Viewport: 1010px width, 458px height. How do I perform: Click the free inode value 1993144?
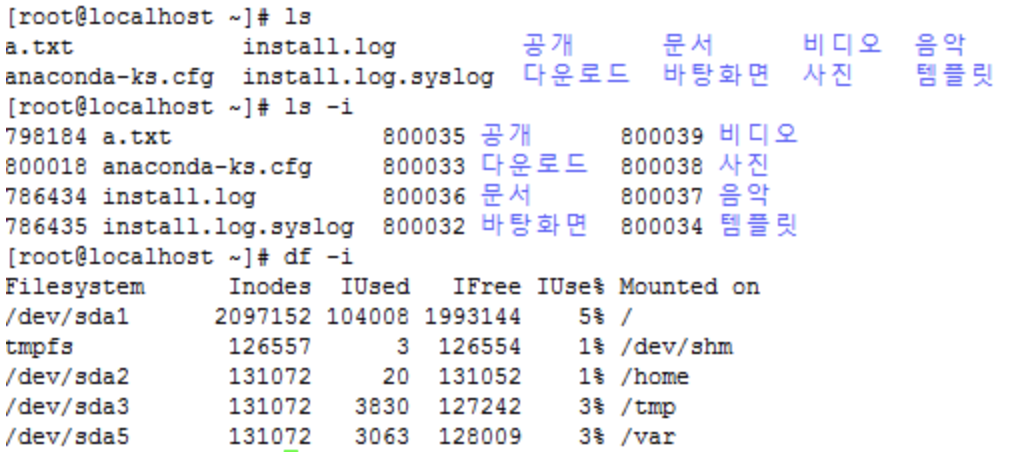click(x=473, y=317)
